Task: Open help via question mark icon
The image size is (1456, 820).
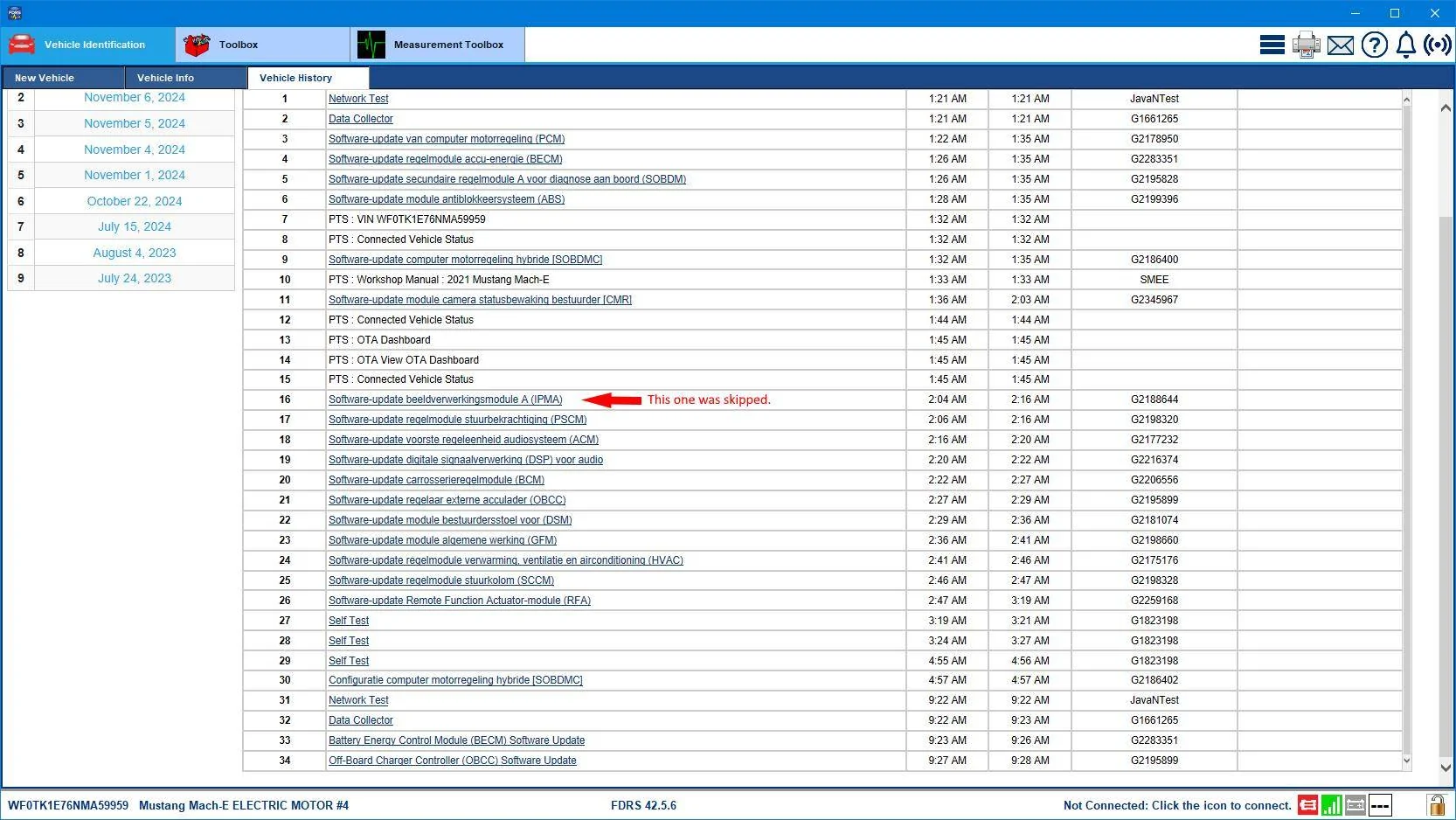Action: [1374, 45]
